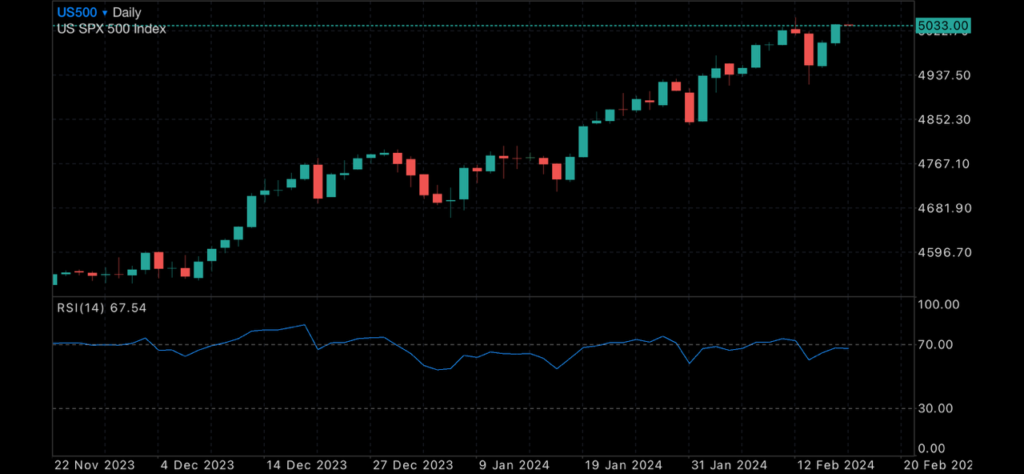Select the 4 Dec 2023 date label

click(x=199, y=465)
